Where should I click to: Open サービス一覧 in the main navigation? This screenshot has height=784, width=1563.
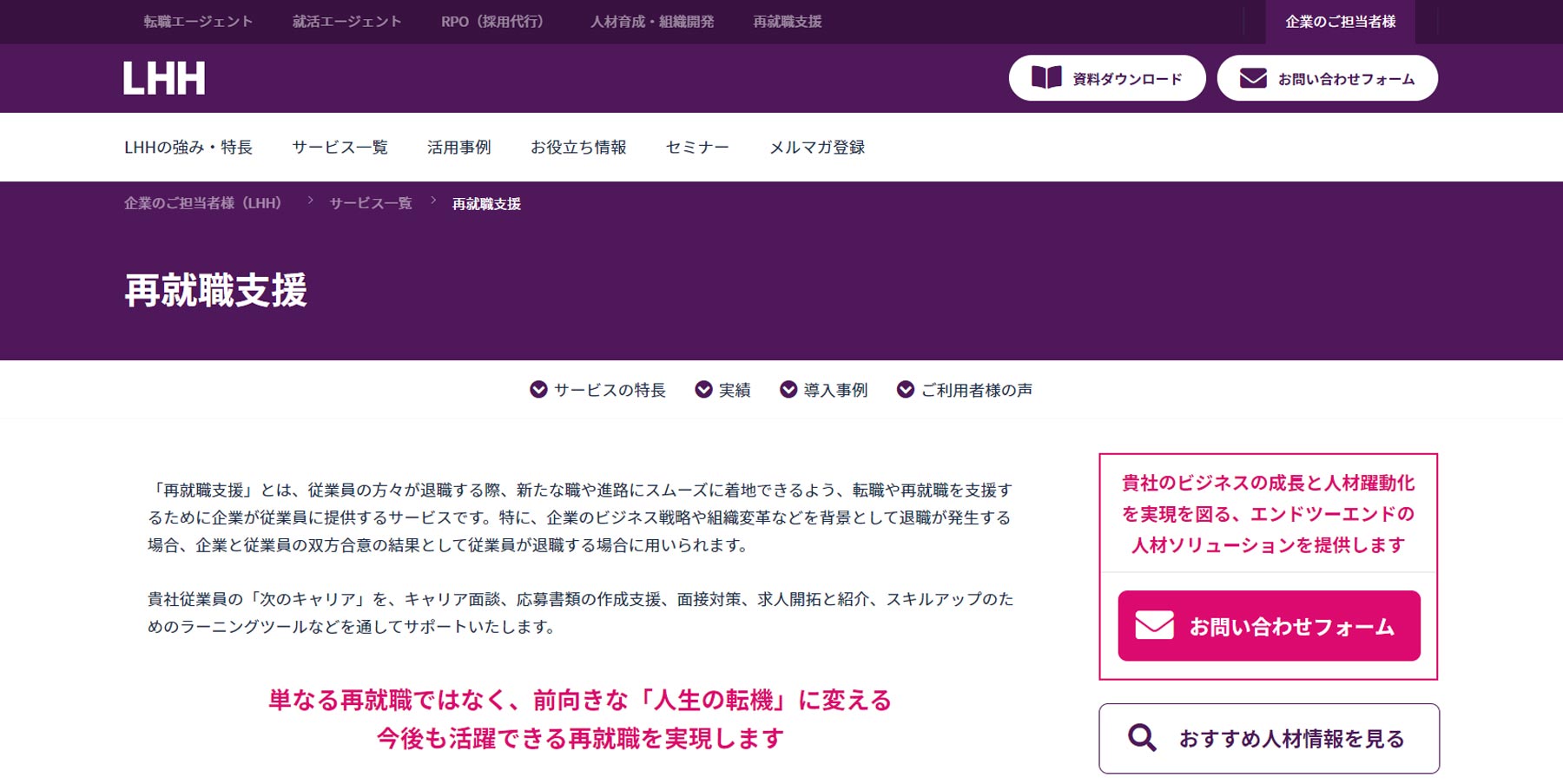[340, 148]
